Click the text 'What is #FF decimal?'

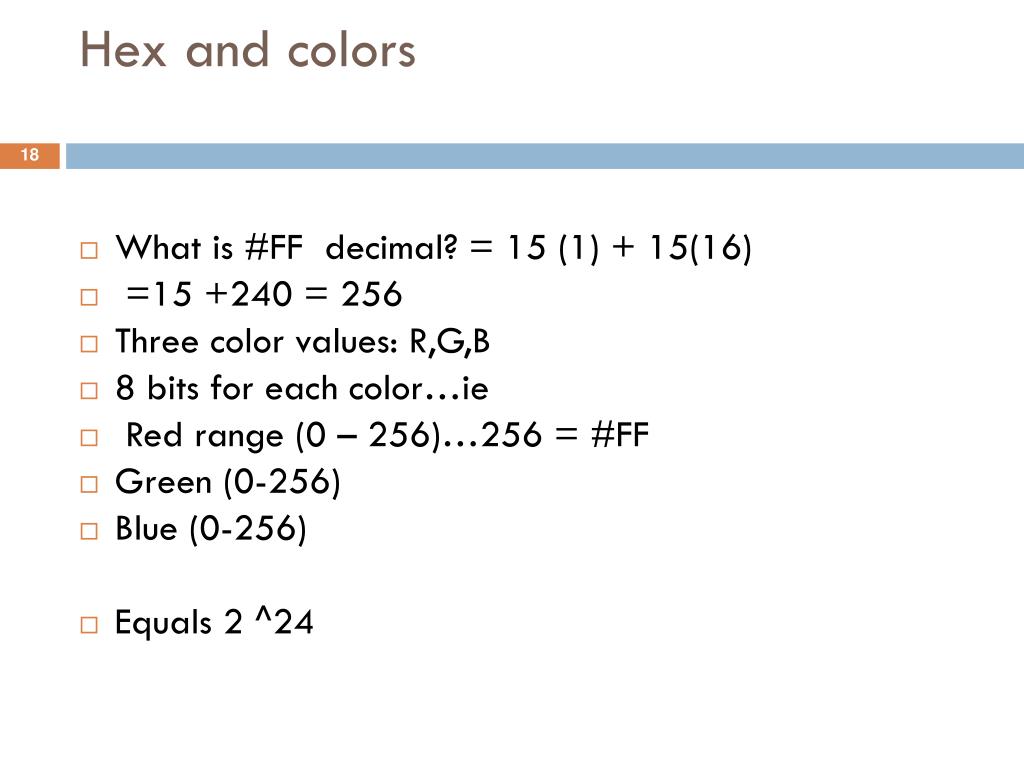coord(287,248)
